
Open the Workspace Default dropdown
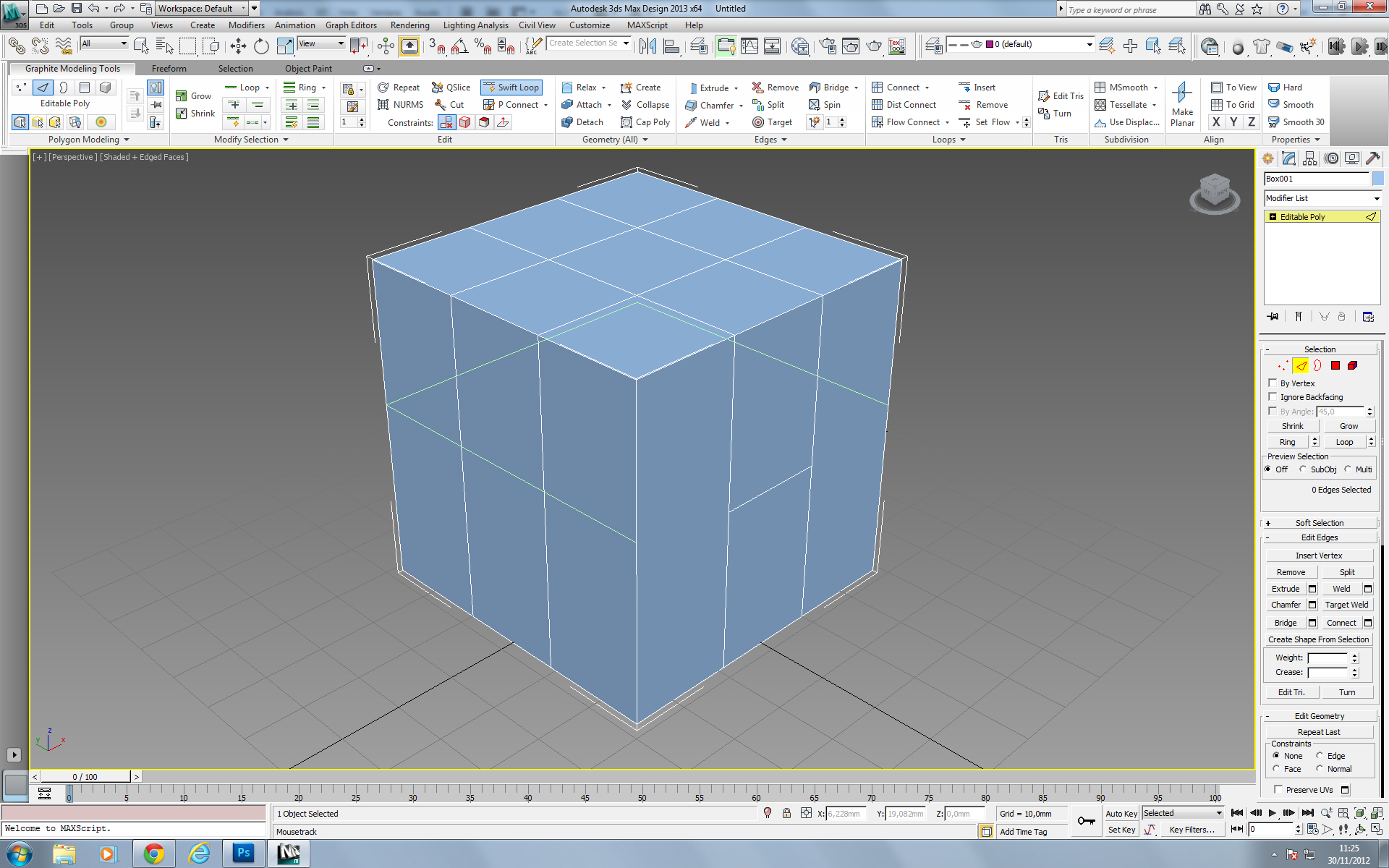(201, 9)
